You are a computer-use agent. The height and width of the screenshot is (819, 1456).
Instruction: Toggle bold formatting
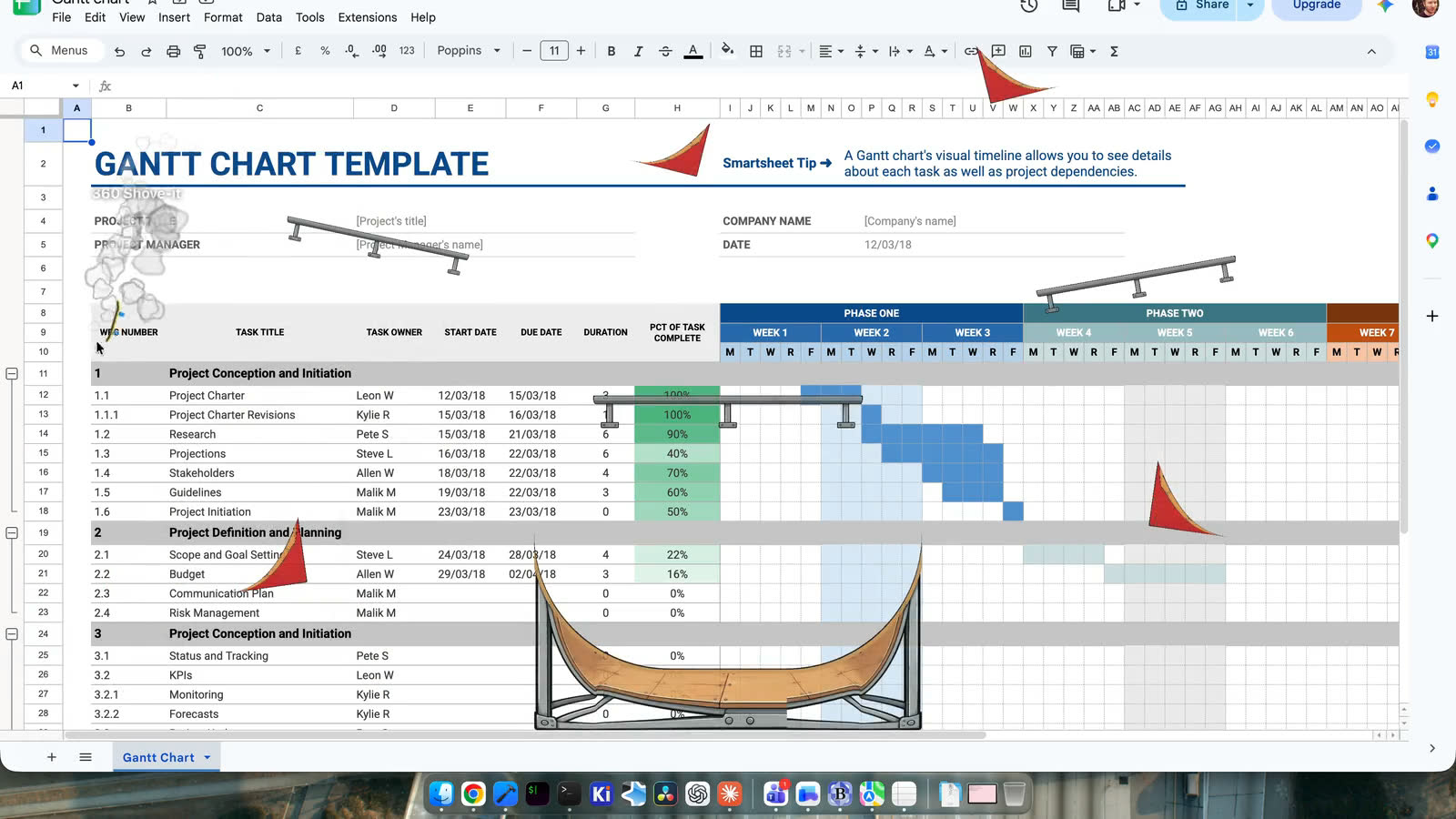coord(612,51)
